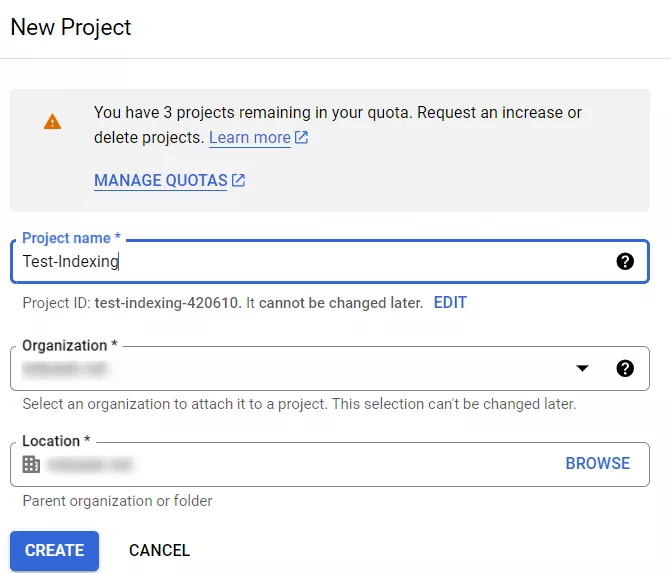Click the external link icon beside MANAGE QUOTAS
671x573 pixels.
coord(238,181)
